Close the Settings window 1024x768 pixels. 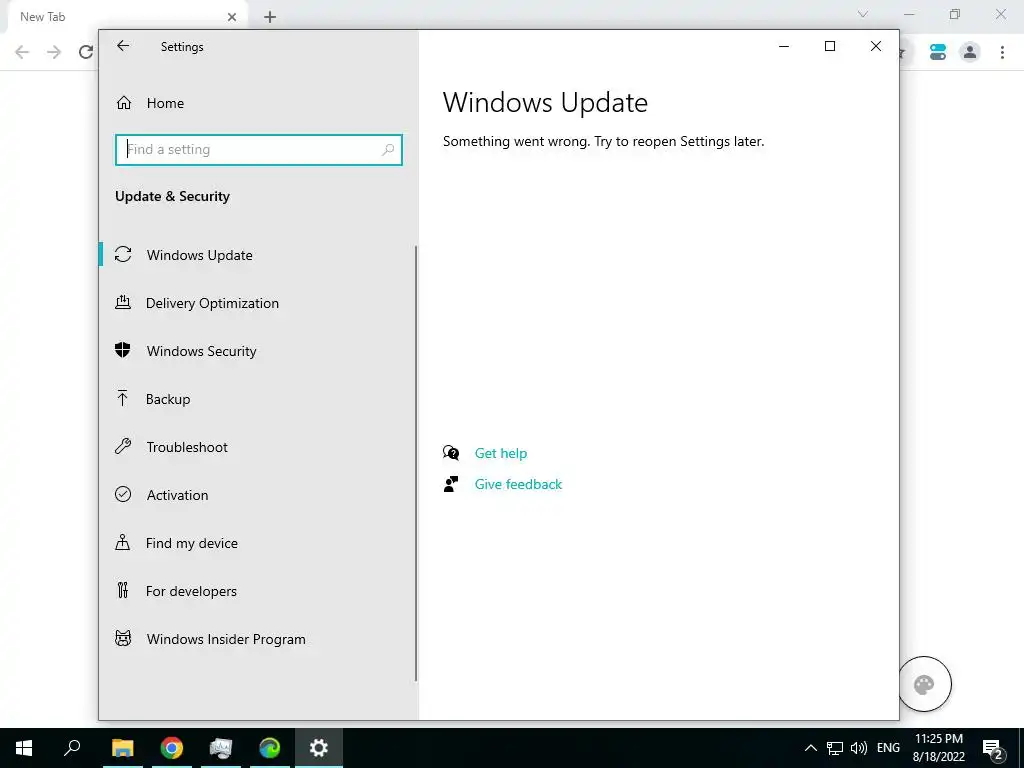pyautogui.click(x=876, y=46)
